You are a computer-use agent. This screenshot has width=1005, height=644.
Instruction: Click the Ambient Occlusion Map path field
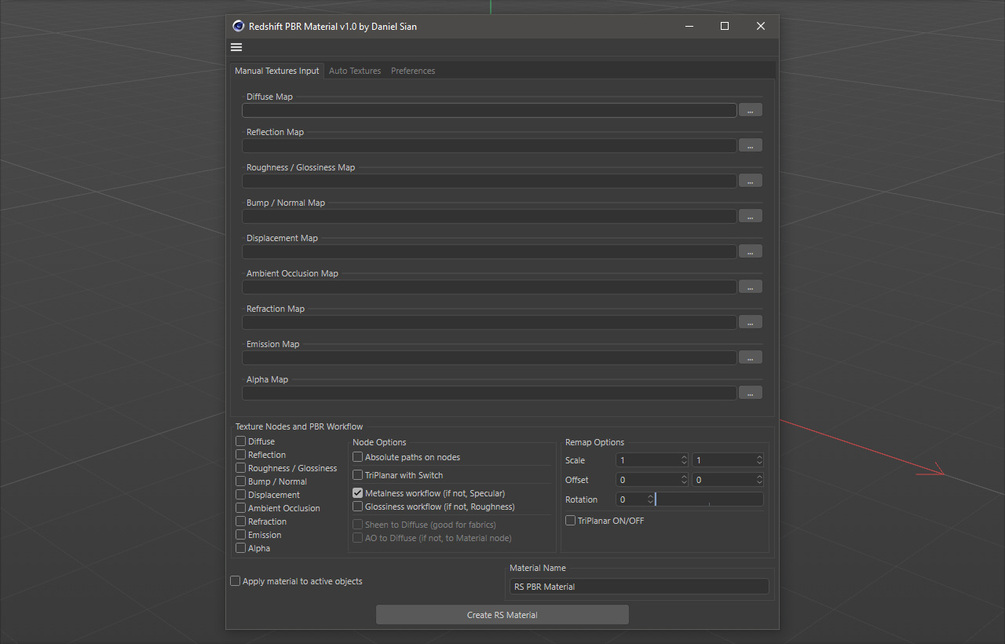point(489,286)
